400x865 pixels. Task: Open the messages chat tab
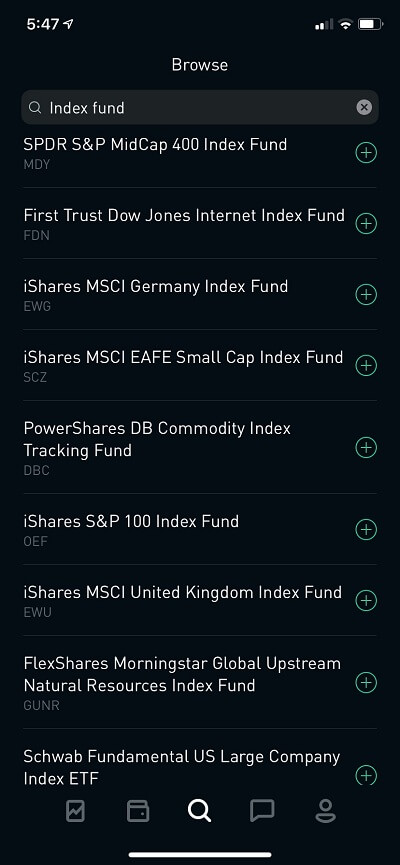coord(262,811)
